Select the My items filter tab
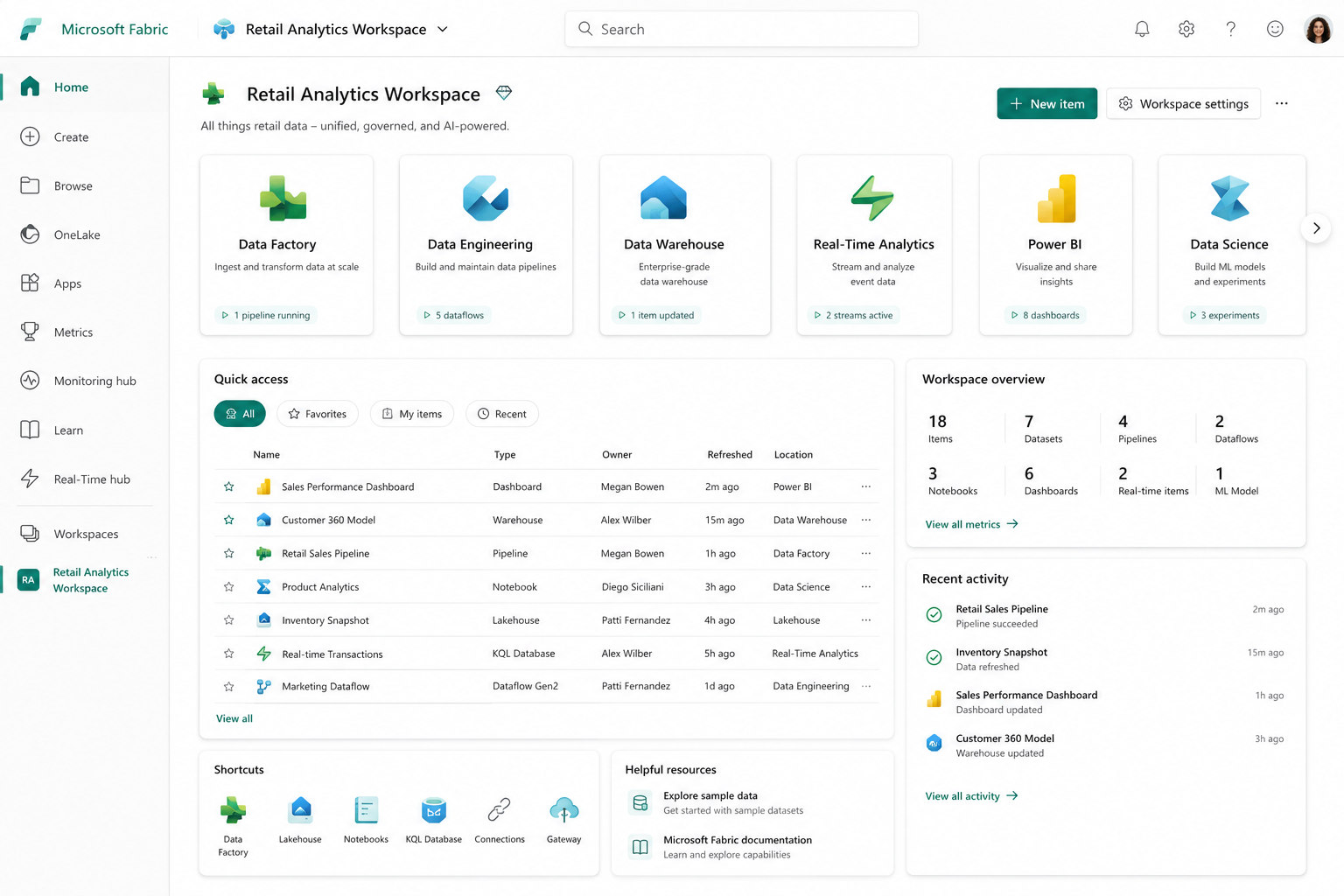The image size is (1344, 896). pos(412,414)
